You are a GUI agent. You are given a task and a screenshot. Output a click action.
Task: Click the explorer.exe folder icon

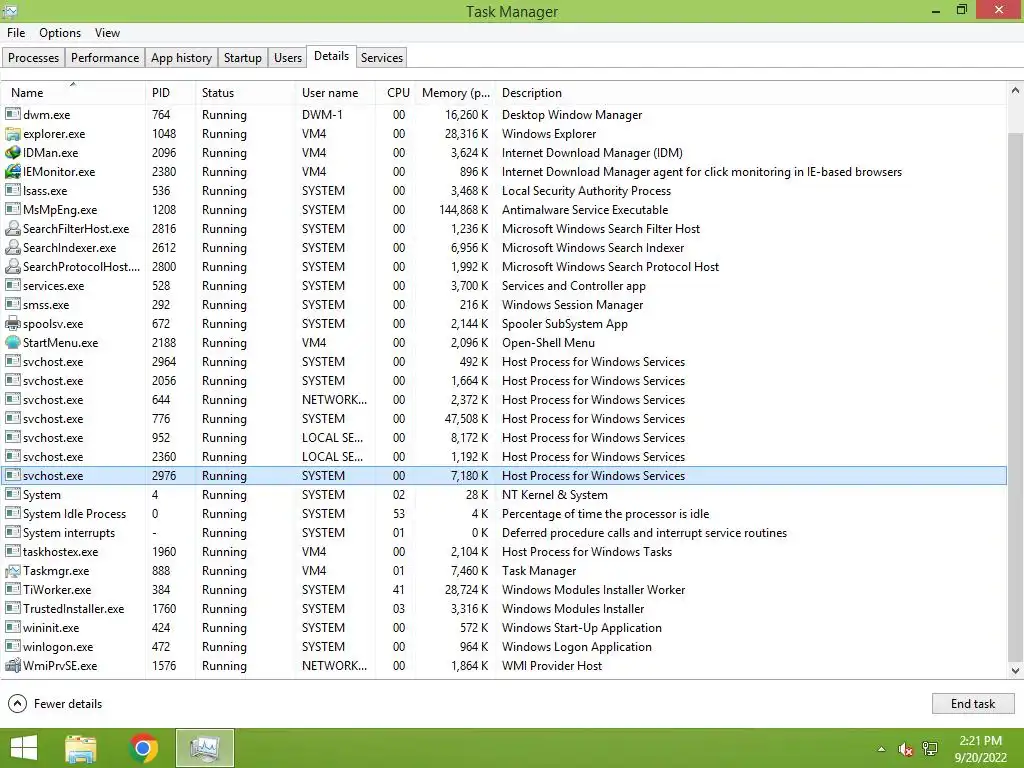coord(12,133)
